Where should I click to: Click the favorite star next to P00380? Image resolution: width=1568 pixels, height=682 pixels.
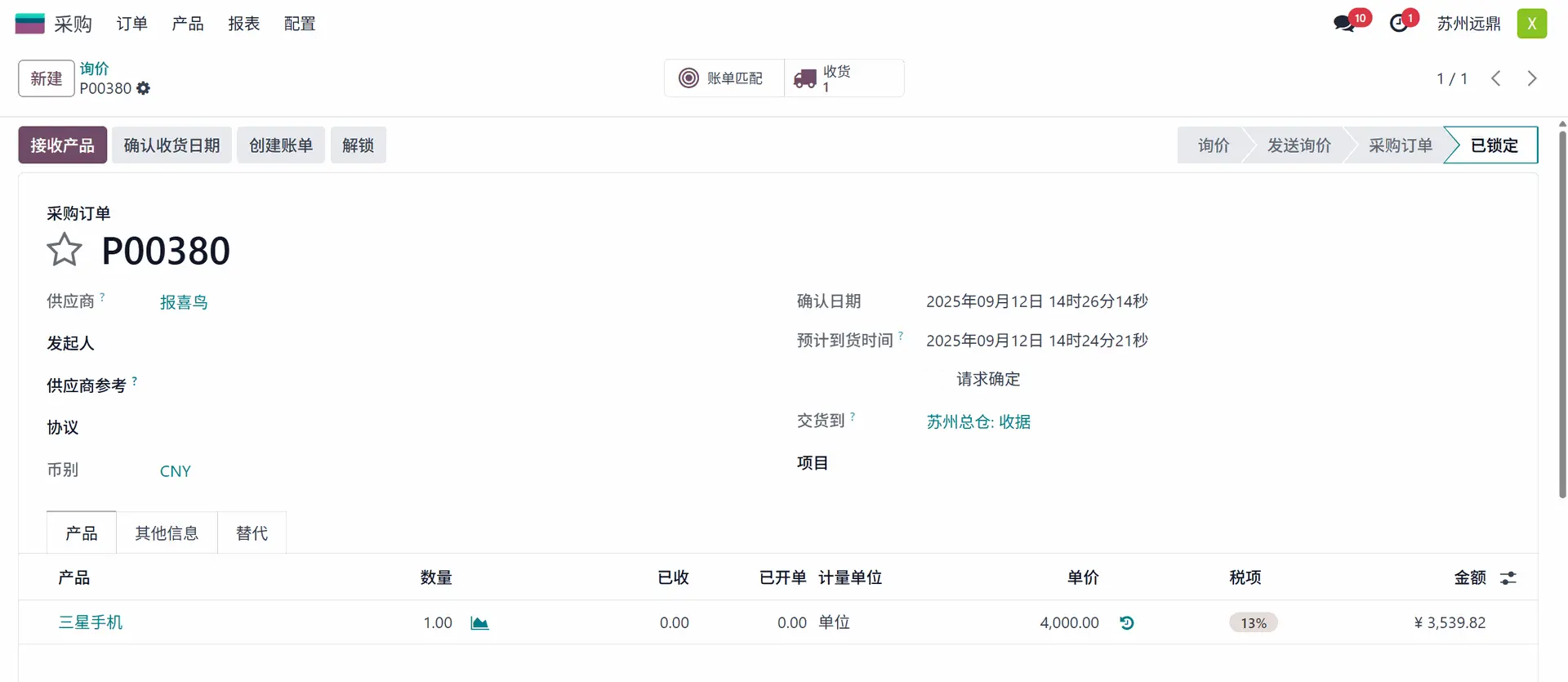(64, 250)
